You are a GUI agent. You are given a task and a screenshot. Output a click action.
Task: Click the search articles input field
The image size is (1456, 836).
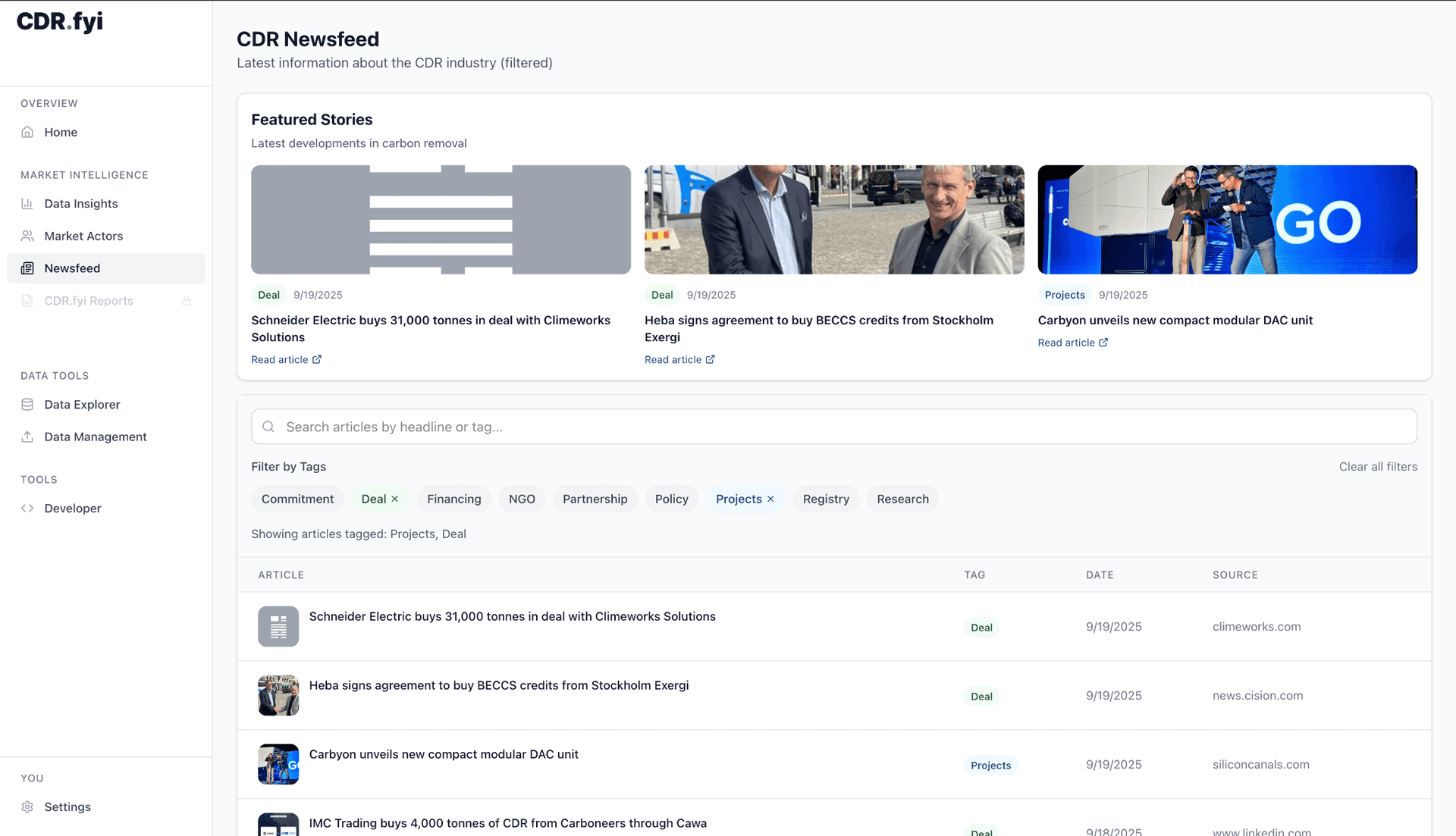(x=834, y=427)
